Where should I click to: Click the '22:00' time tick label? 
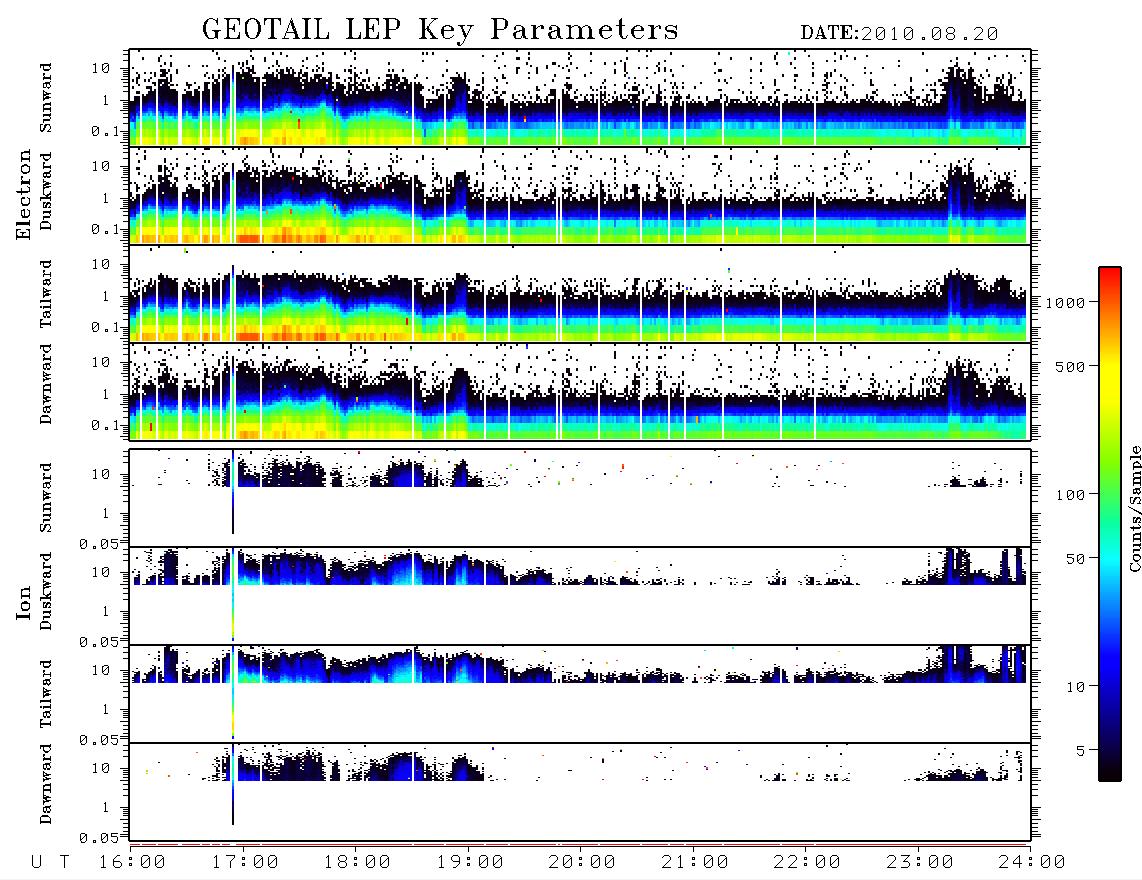807,863
